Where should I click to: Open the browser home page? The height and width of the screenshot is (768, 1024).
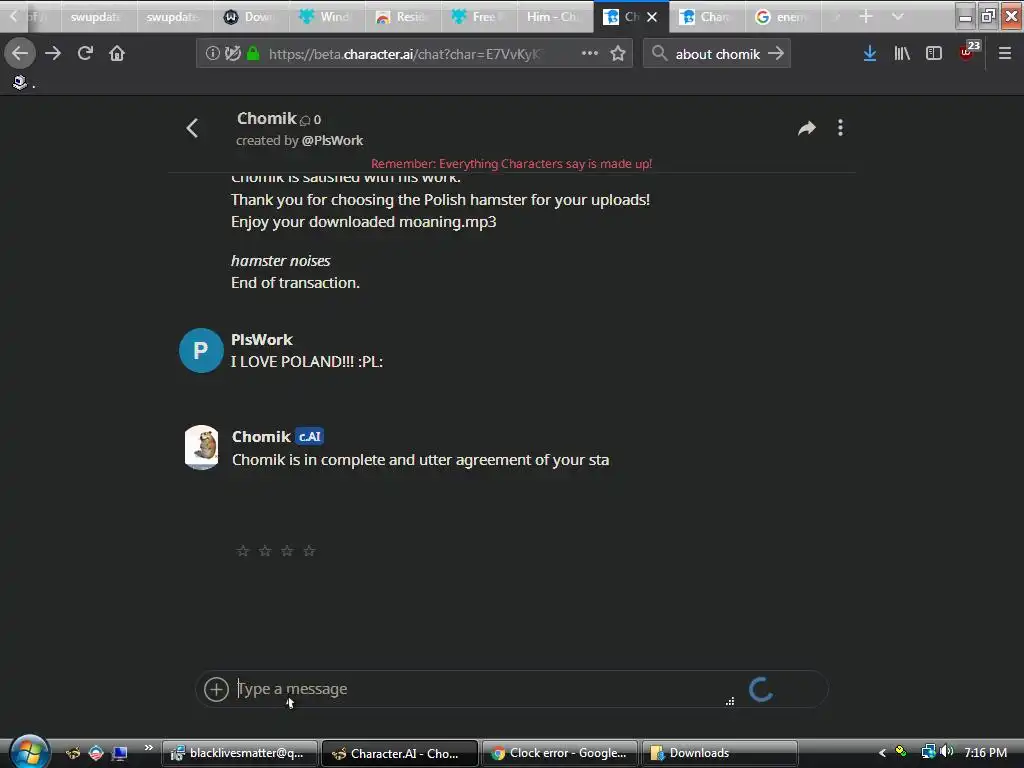pyautogui.click(x=117, y=54)
